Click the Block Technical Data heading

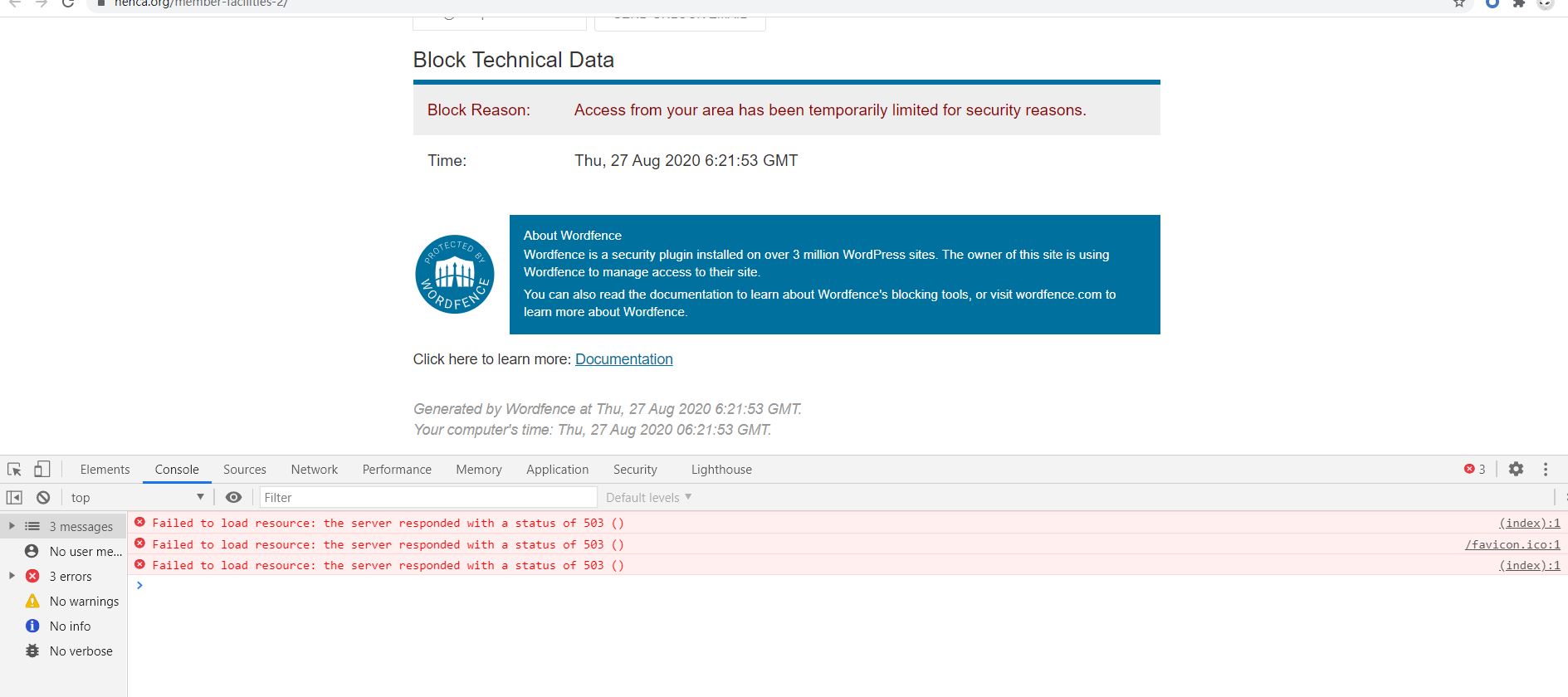(x=514, y=60)
